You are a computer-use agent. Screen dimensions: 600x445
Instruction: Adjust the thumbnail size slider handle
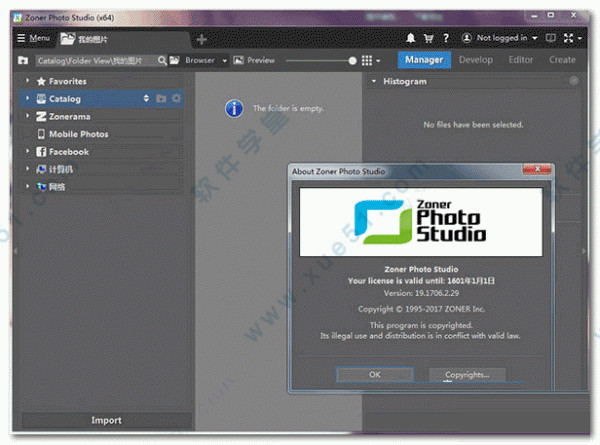(x=352, y=61)
